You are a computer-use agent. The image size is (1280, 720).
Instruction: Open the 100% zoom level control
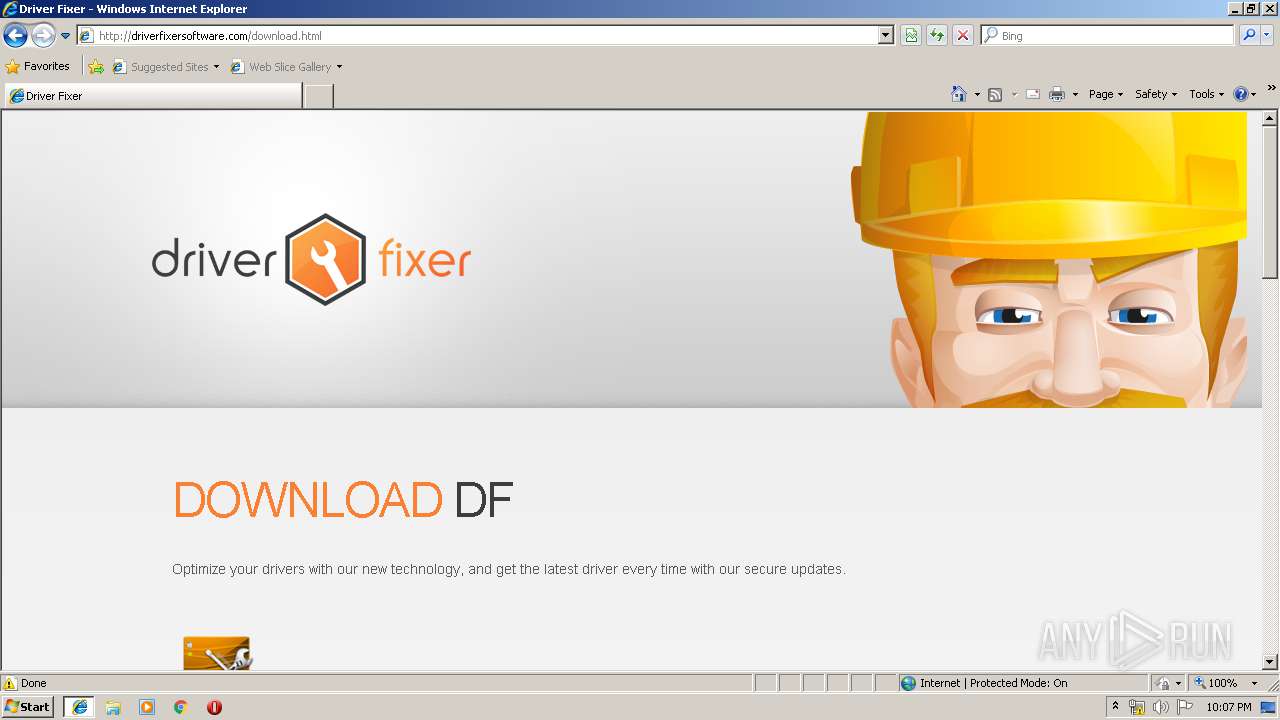(x=1217, y=683)
